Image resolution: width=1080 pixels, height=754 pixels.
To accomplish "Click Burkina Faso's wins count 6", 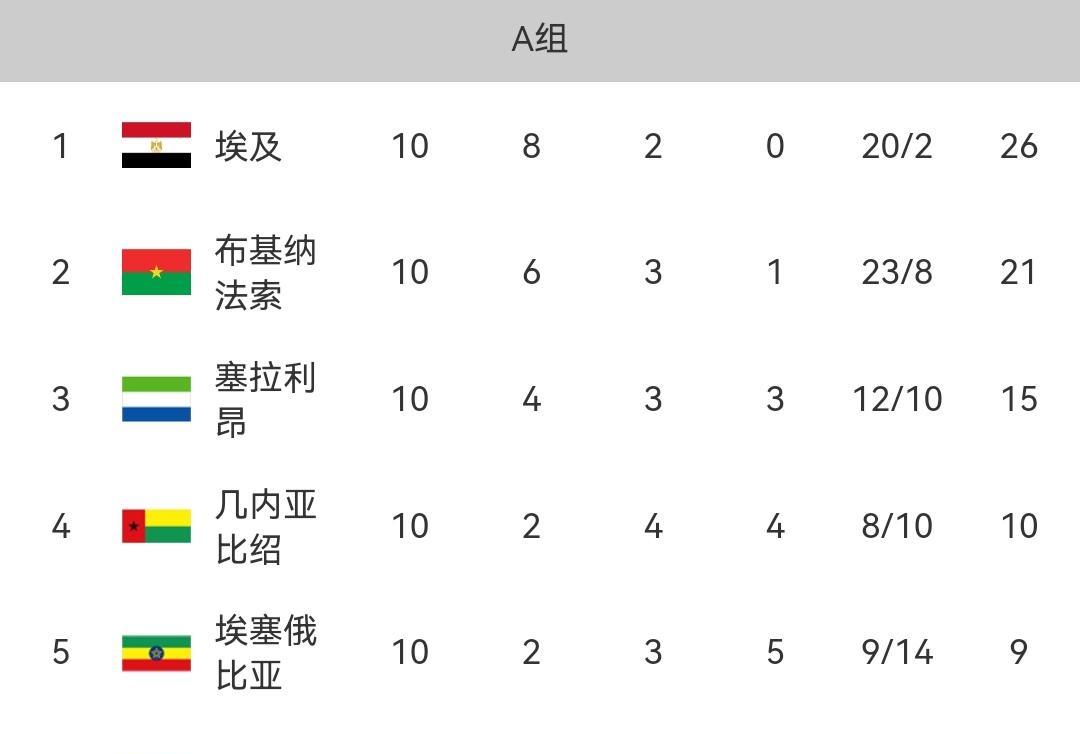I will pyautogui.click(x=531, y=272).
